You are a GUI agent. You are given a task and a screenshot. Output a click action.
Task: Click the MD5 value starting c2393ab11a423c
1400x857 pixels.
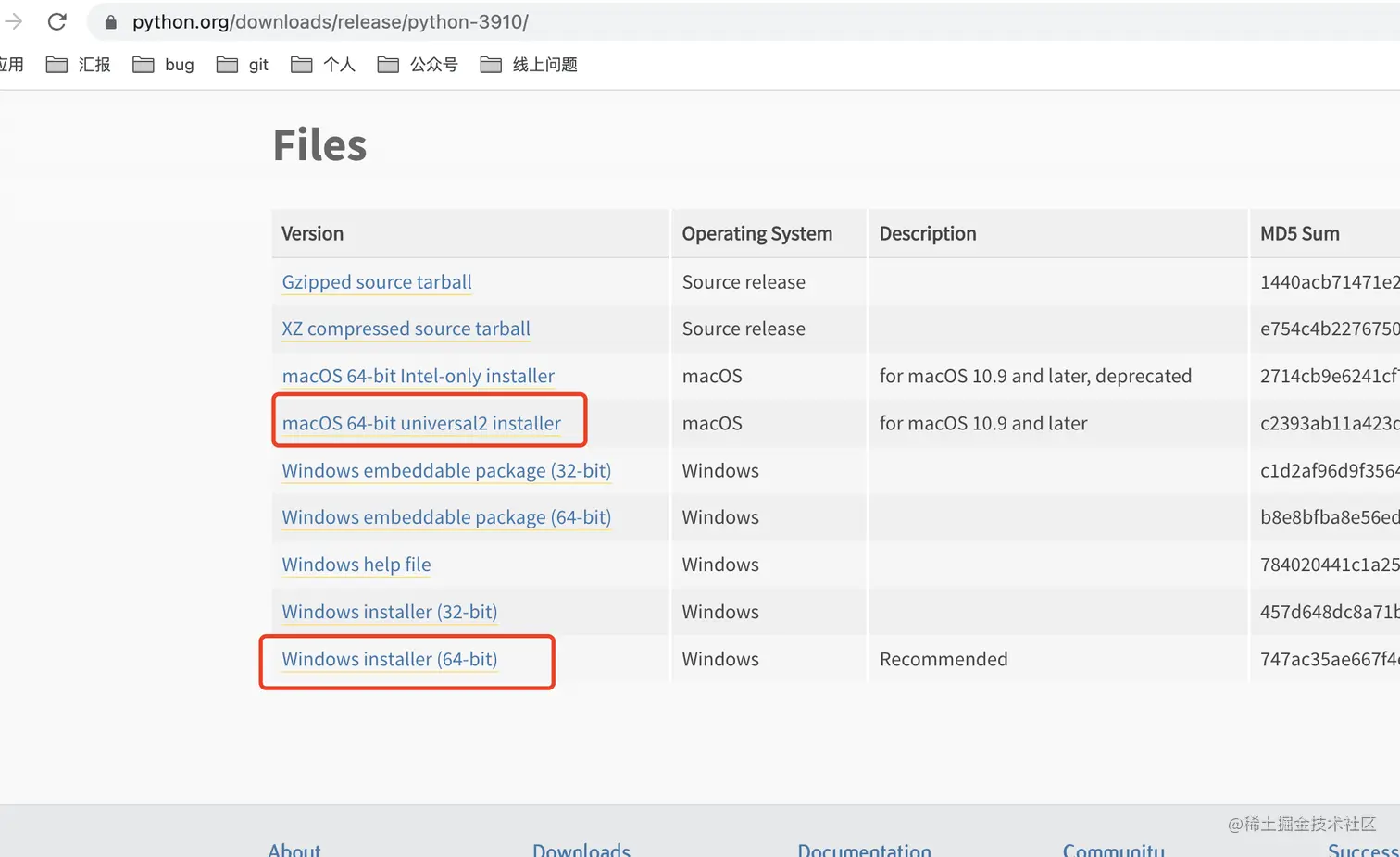(1330, 423)
